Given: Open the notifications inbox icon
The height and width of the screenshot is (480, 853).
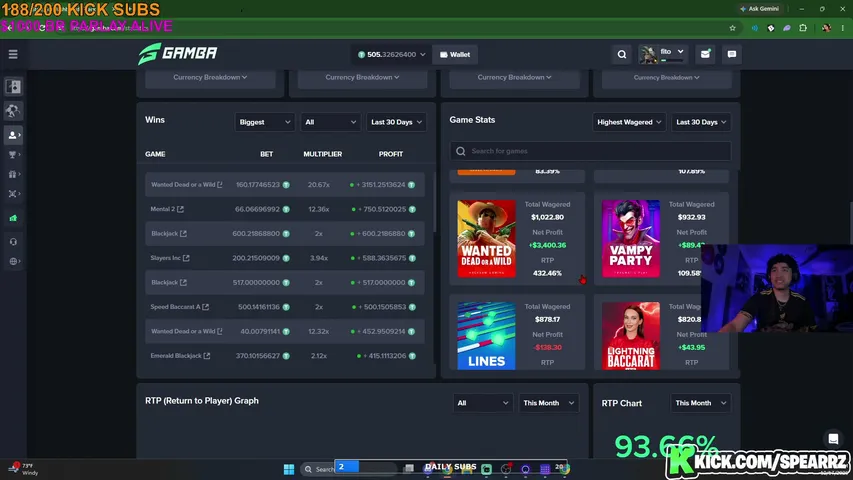Looking at the screenshot, I should tap(706, 54).
